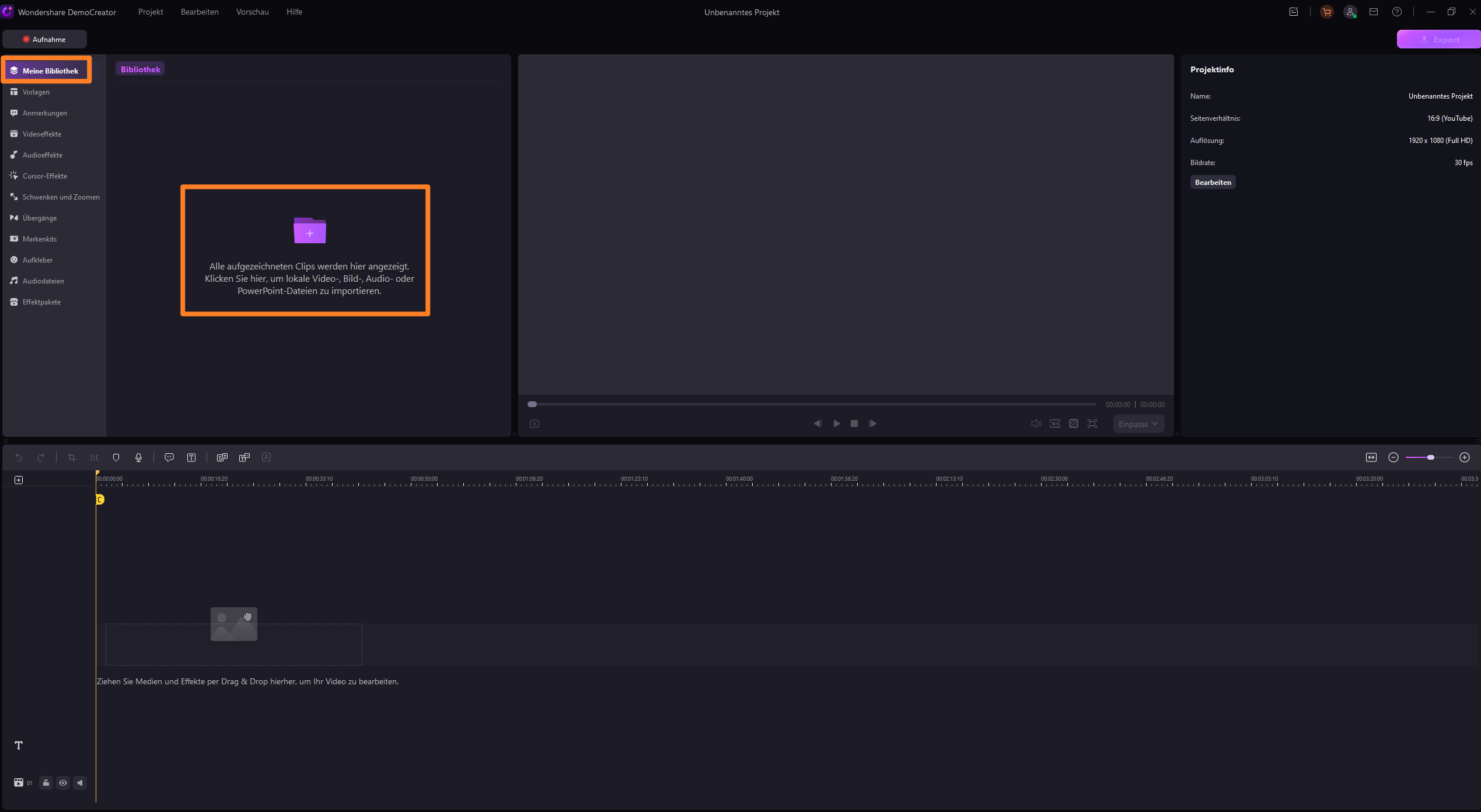Viewport: 1481px width, 812px height.
Task: Open the help question mark icon
Action: (x=1397, y=12)
